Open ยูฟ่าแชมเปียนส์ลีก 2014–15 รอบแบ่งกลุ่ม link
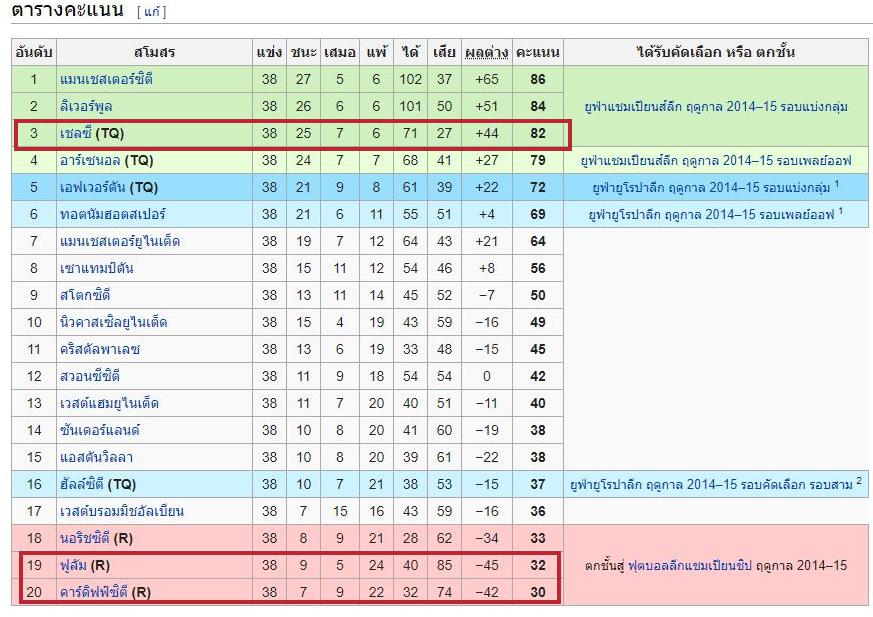This screenshot has height=617, width=873. click(716, 106)
